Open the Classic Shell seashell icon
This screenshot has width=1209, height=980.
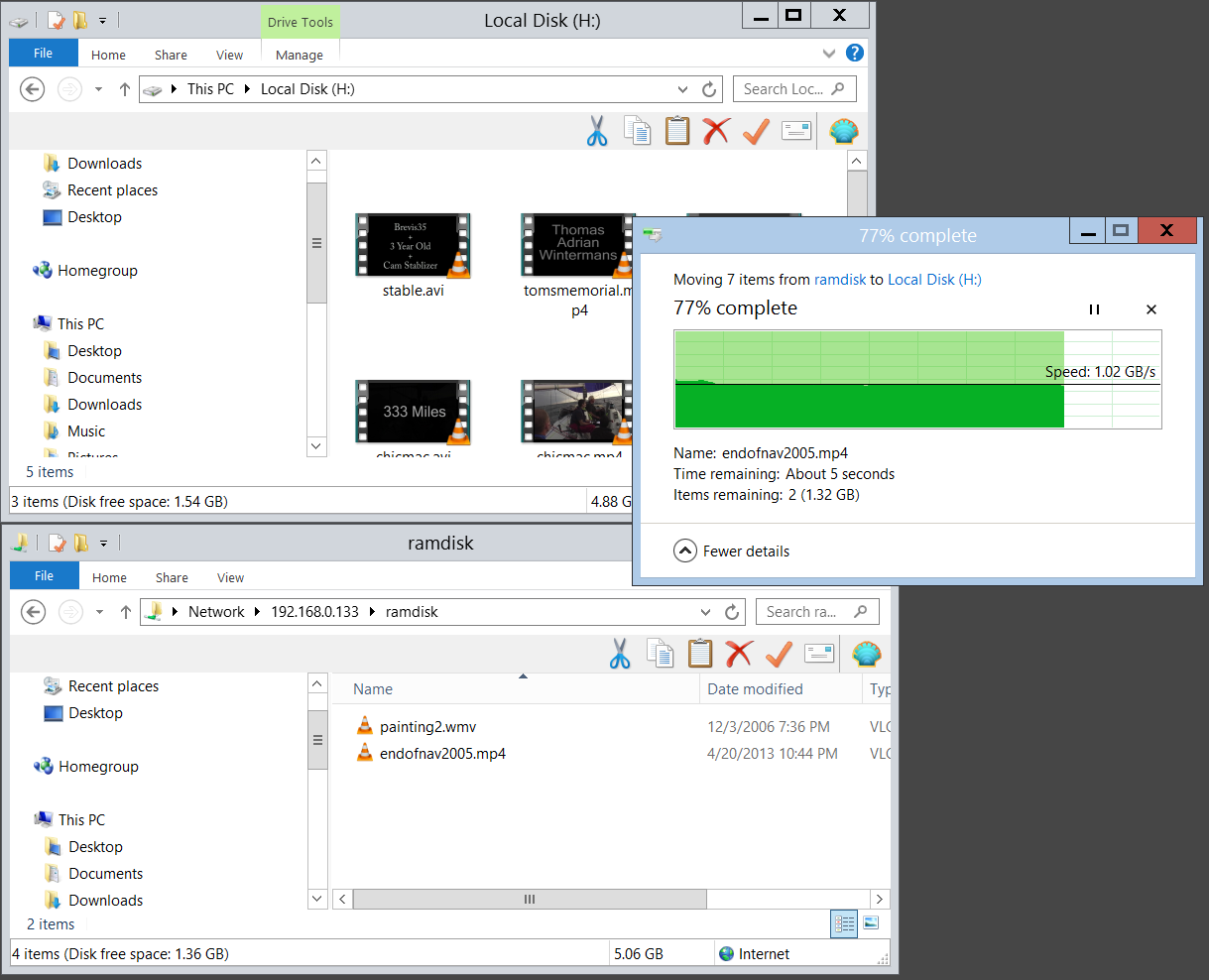(844, 130)
